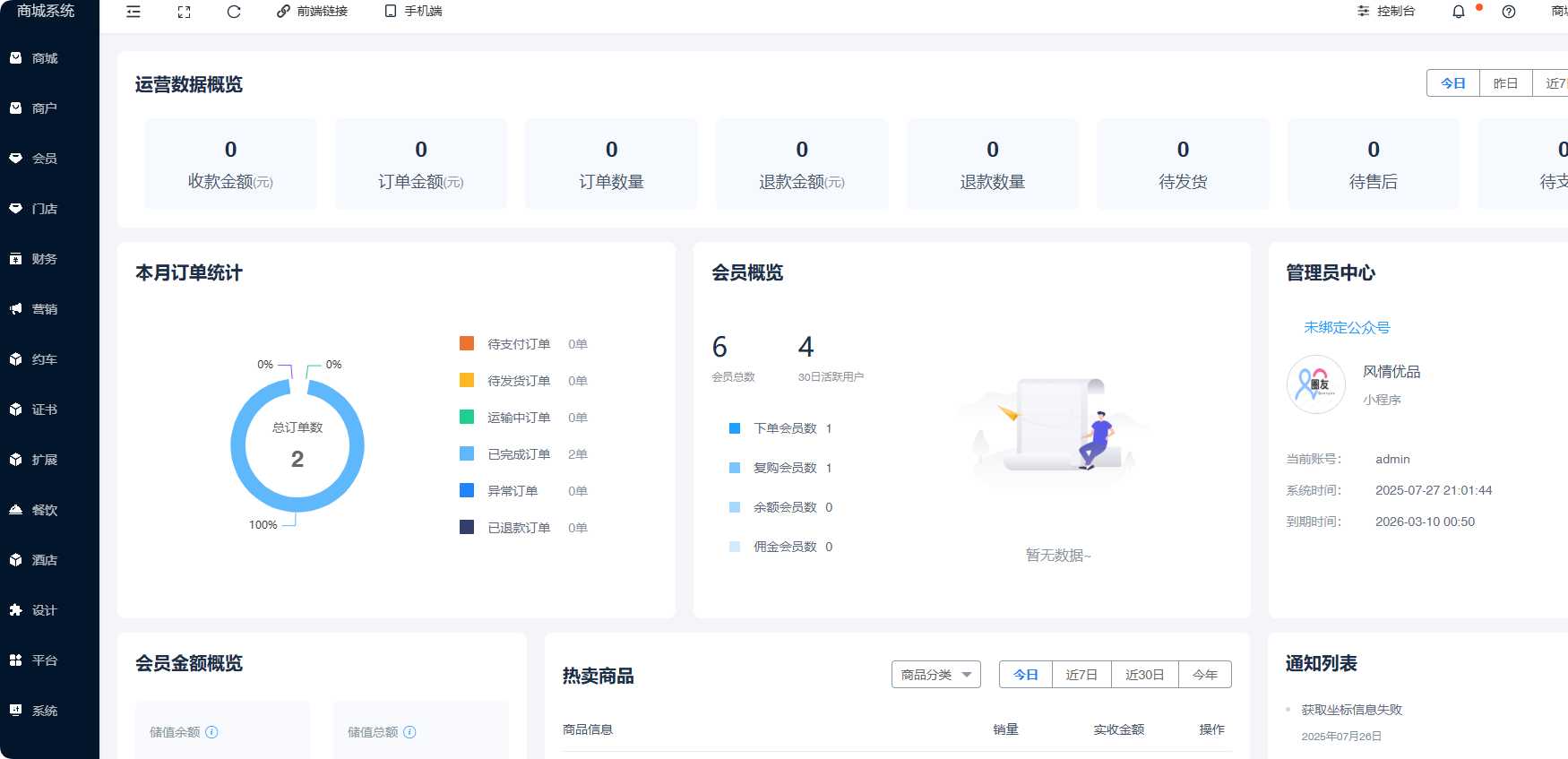
Task: Enter fullscreen using the expand icon
Action: click(184, 12)
